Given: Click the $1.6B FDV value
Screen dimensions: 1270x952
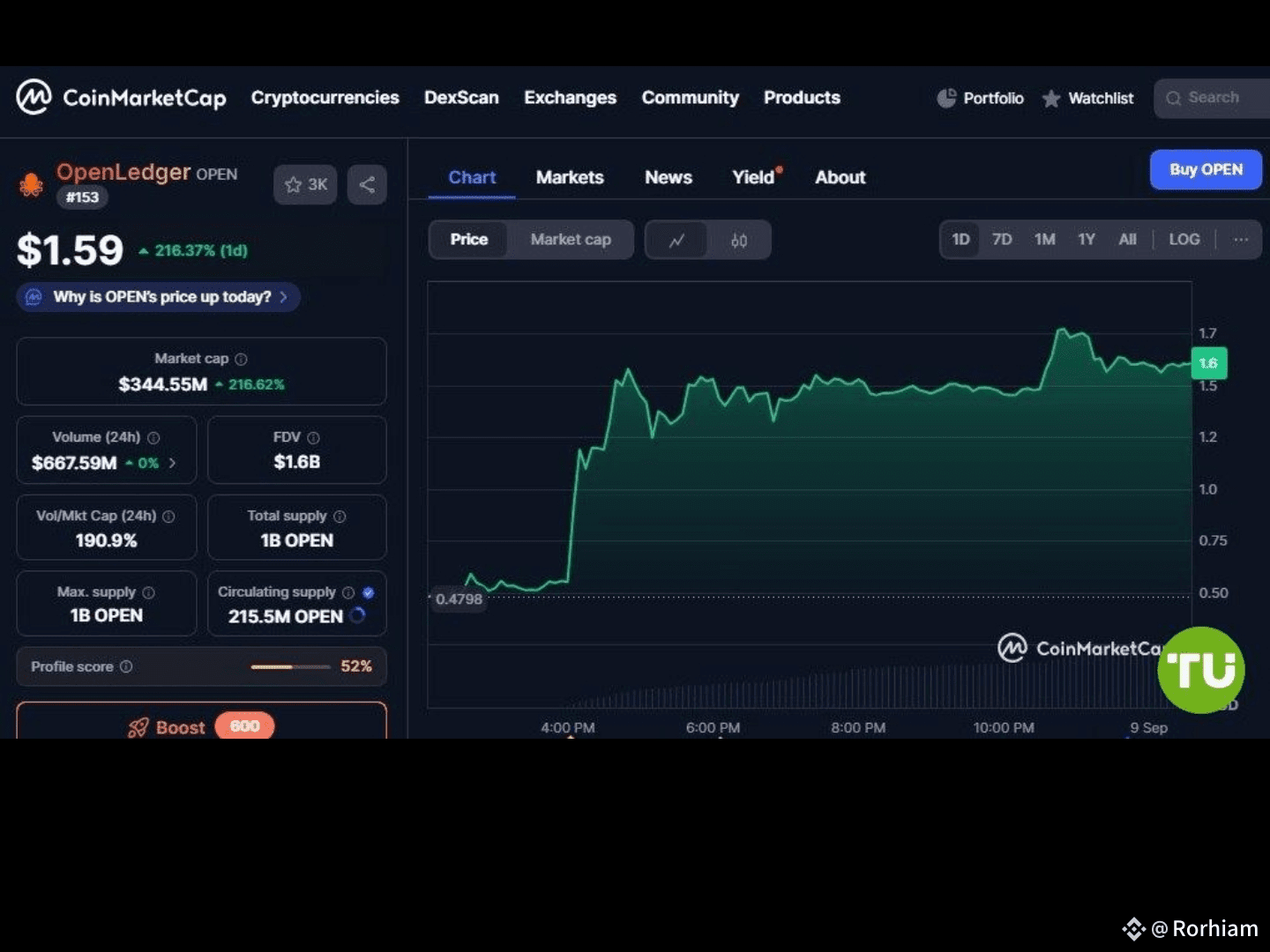Looking at the screenshot, I should (296, 462).
